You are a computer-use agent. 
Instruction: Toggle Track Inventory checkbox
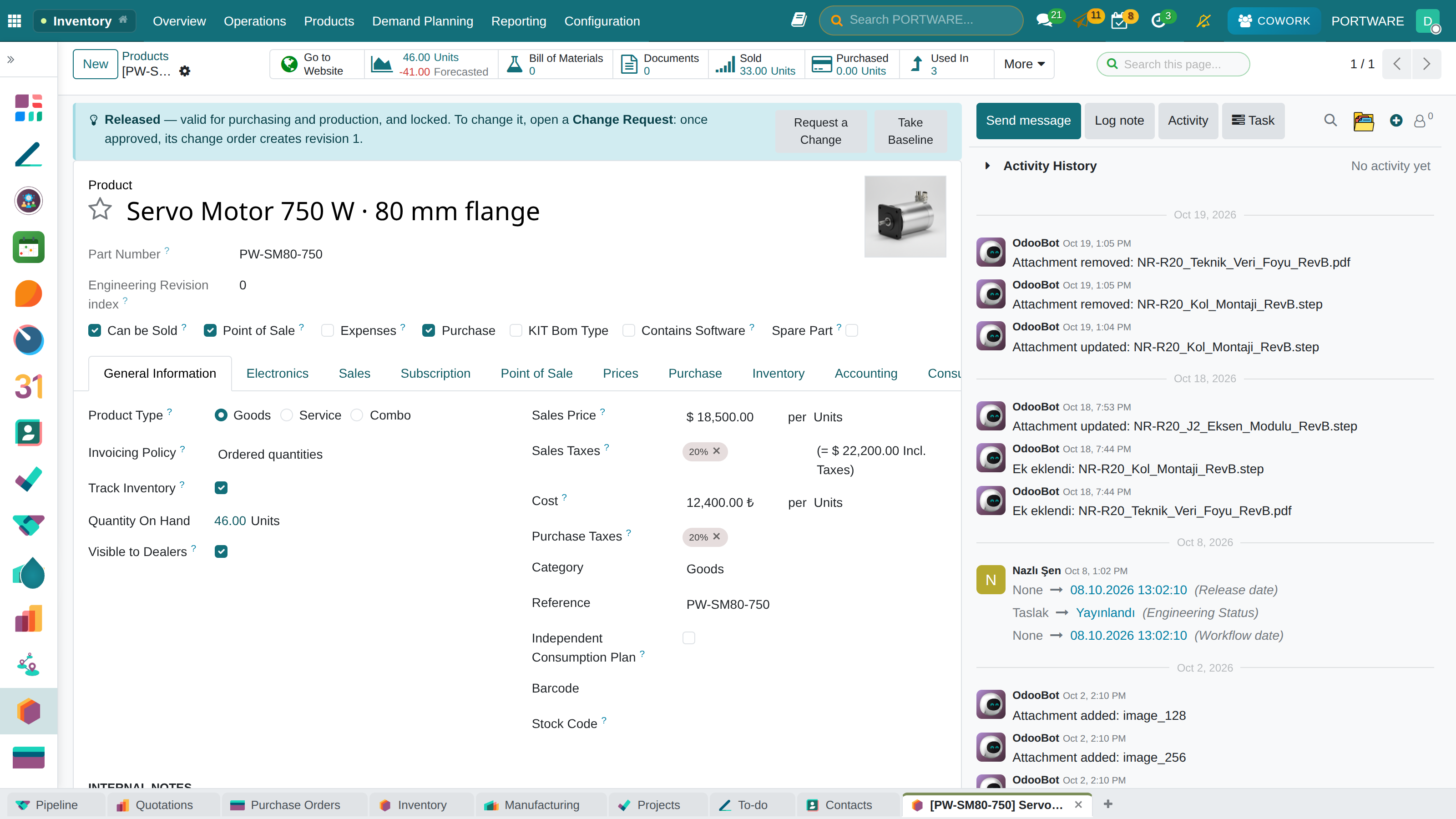coord(221,488)
